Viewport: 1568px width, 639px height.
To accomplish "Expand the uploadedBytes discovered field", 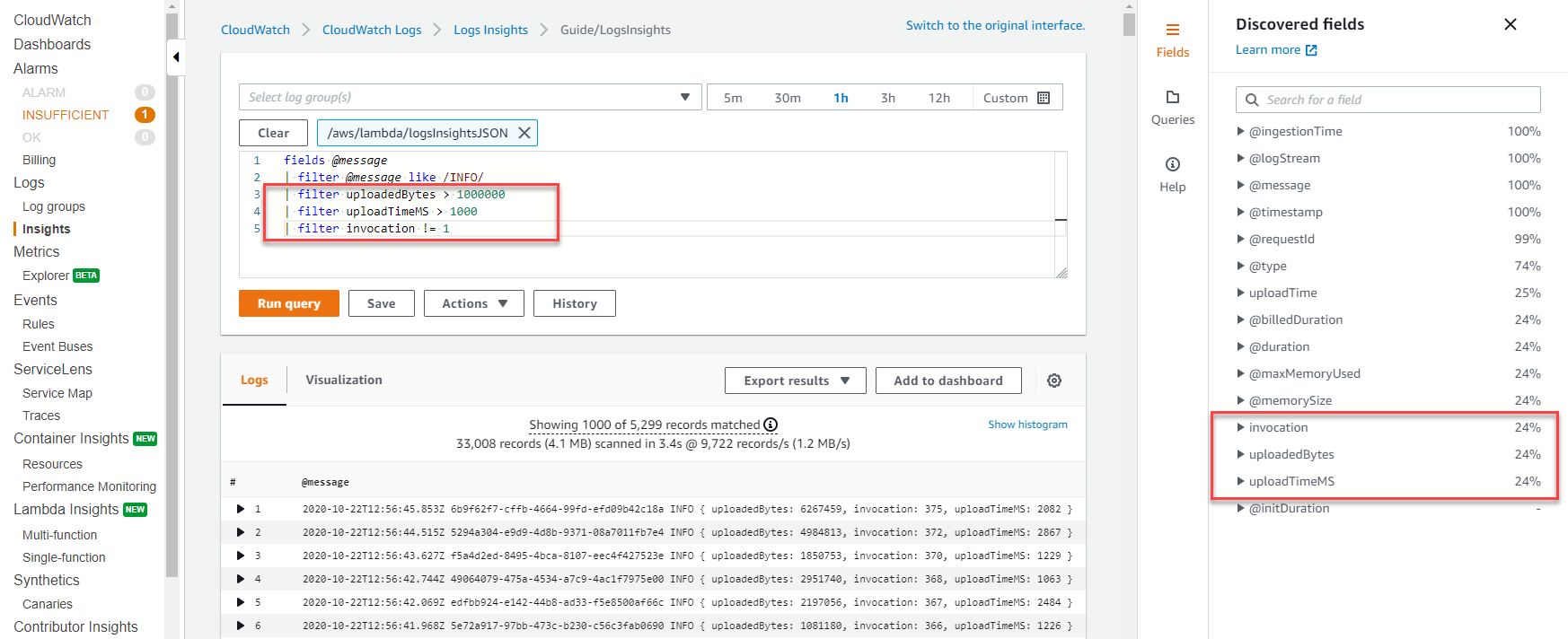I will (1240, 454).
